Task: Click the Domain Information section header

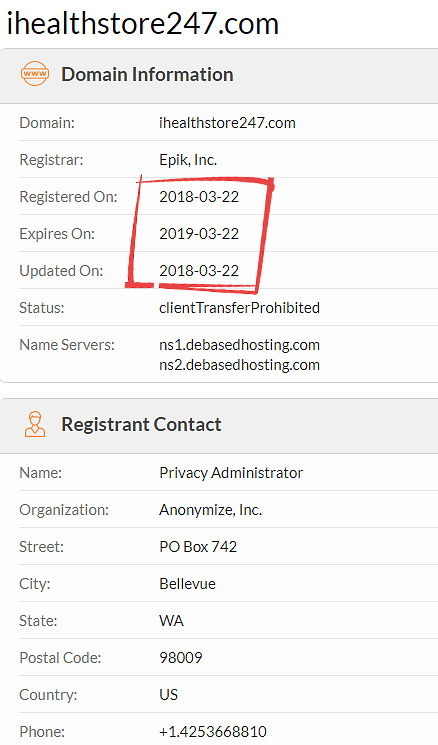Action: tap(147, 75)
